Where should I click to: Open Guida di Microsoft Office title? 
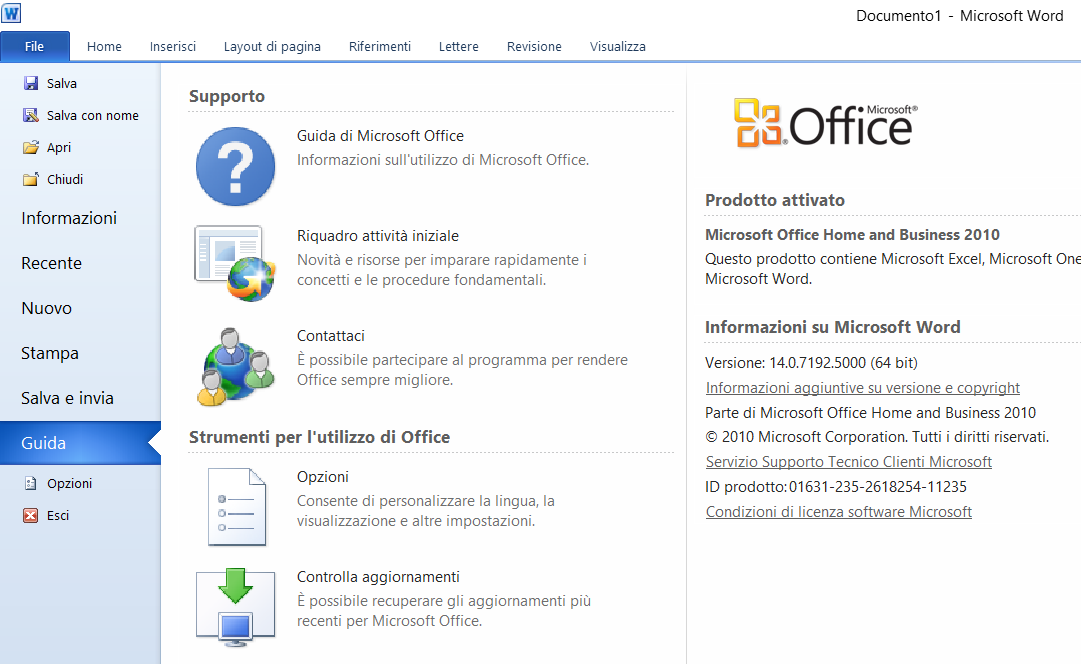[381, 136]
